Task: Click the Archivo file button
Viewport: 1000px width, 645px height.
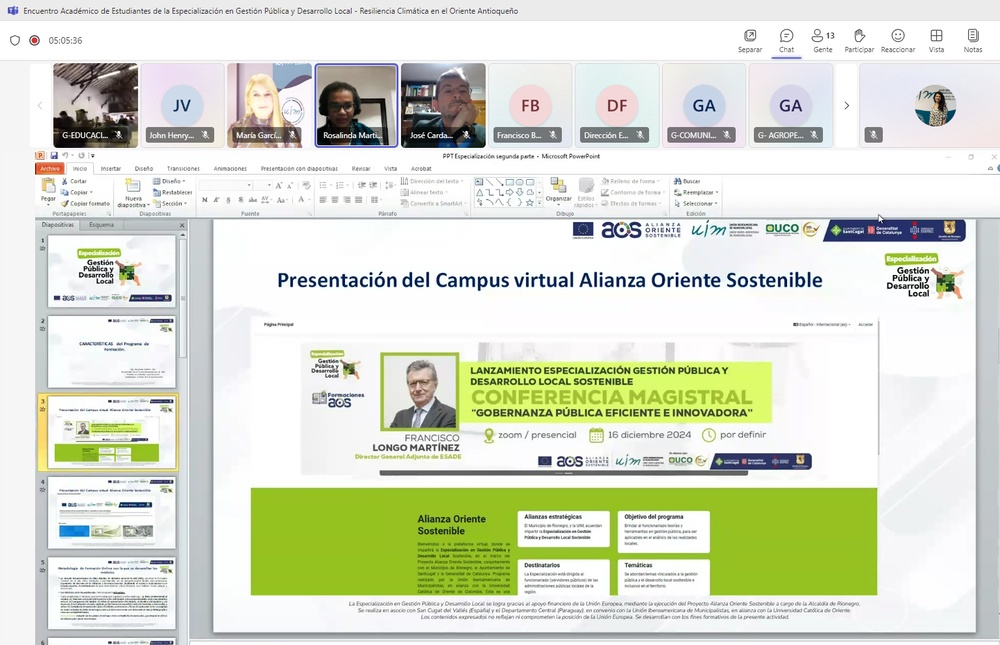Action: click(49, 169)
